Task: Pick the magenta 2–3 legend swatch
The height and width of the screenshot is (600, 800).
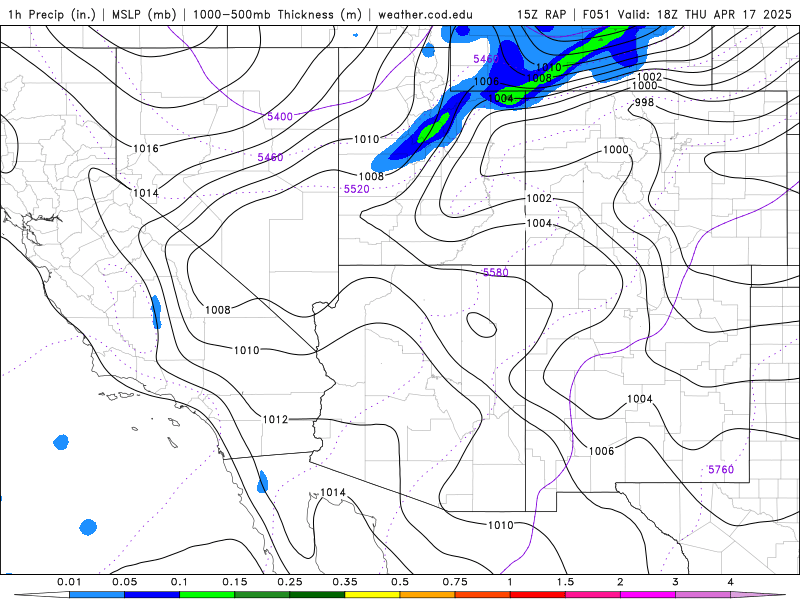Action: [648, 595]
